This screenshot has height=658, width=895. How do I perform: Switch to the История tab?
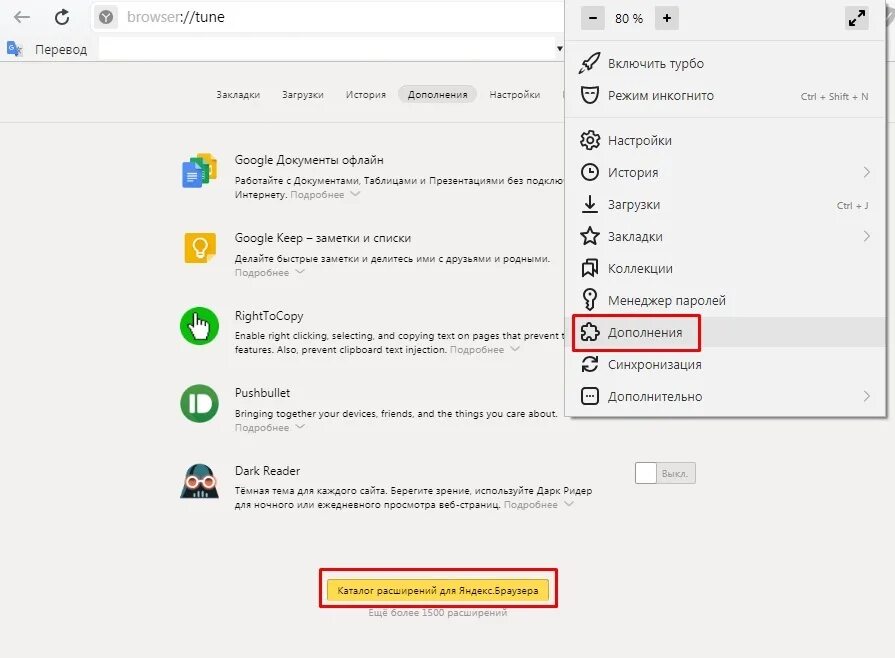tap(366, 95)
